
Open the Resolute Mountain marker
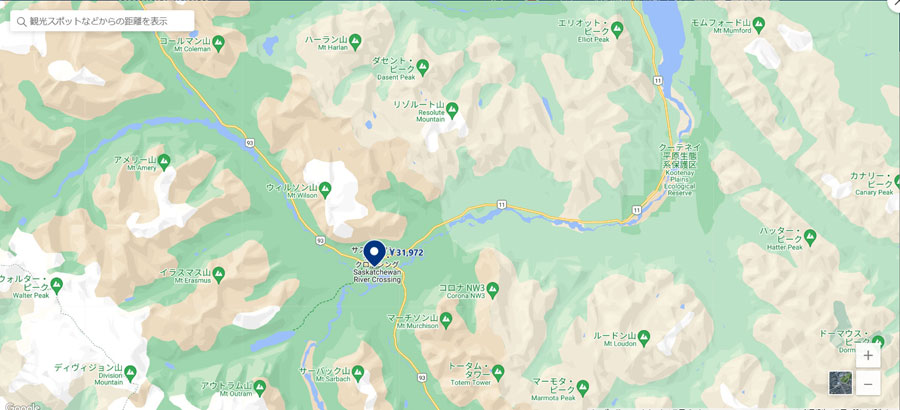[x=452, y=107]
